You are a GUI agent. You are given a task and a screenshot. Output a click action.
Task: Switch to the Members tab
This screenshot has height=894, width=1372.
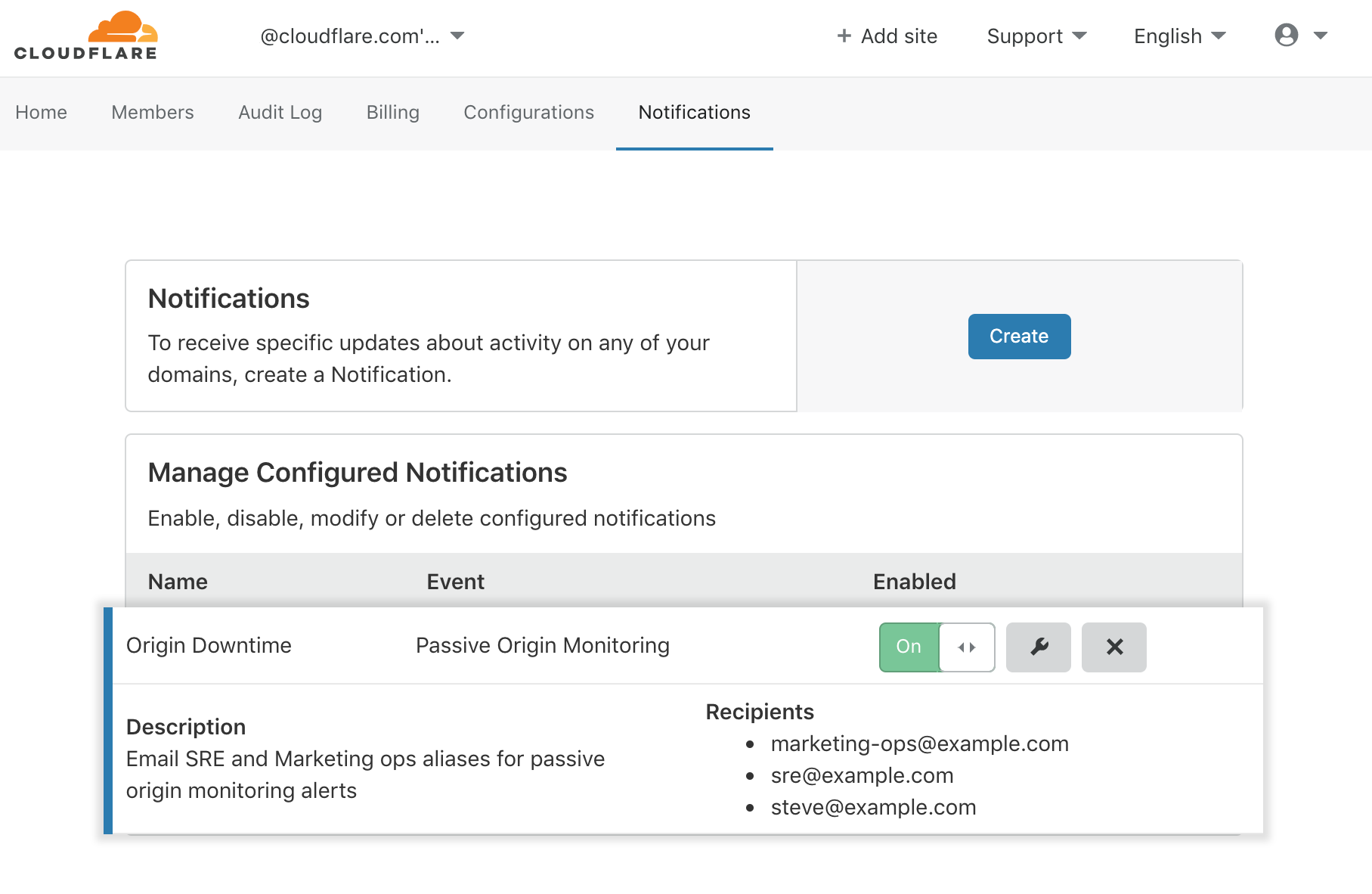(153, 113)
